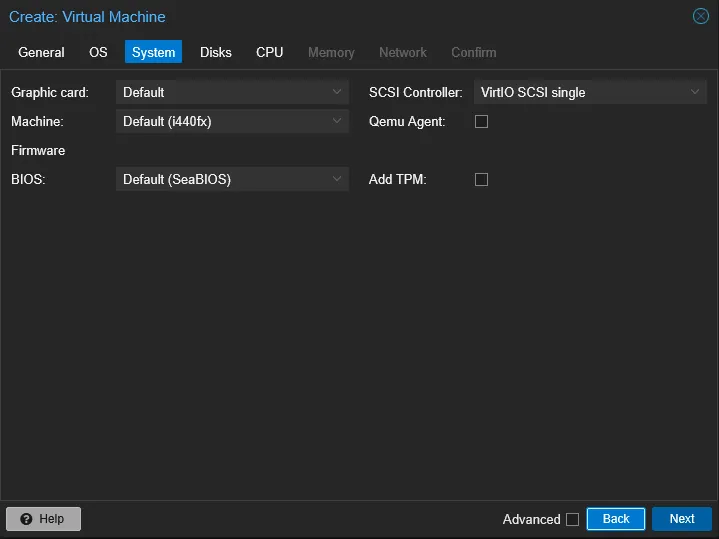
Task: Expand the Graphic card dropdown arrow
Action: pos(337,92)
